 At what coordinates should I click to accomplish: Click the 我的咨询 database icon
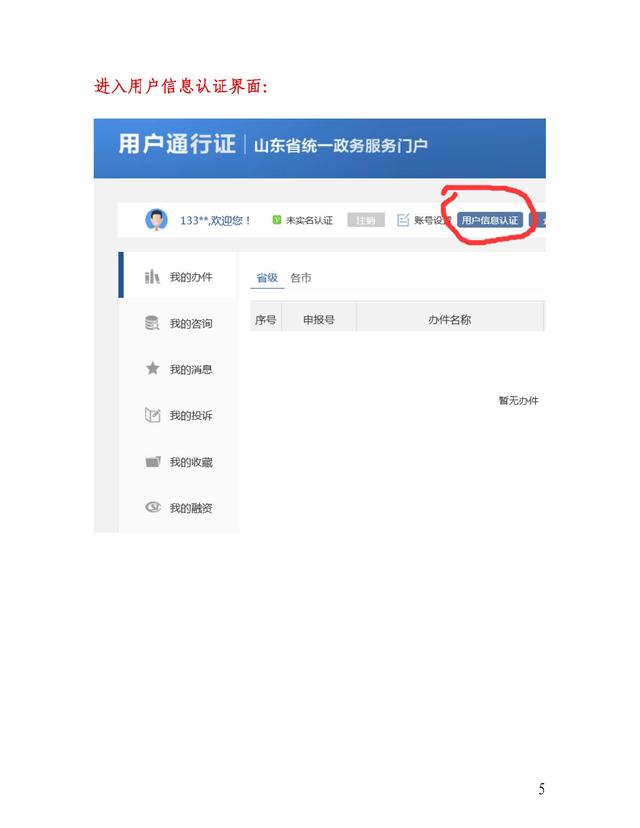click(152, 323)
